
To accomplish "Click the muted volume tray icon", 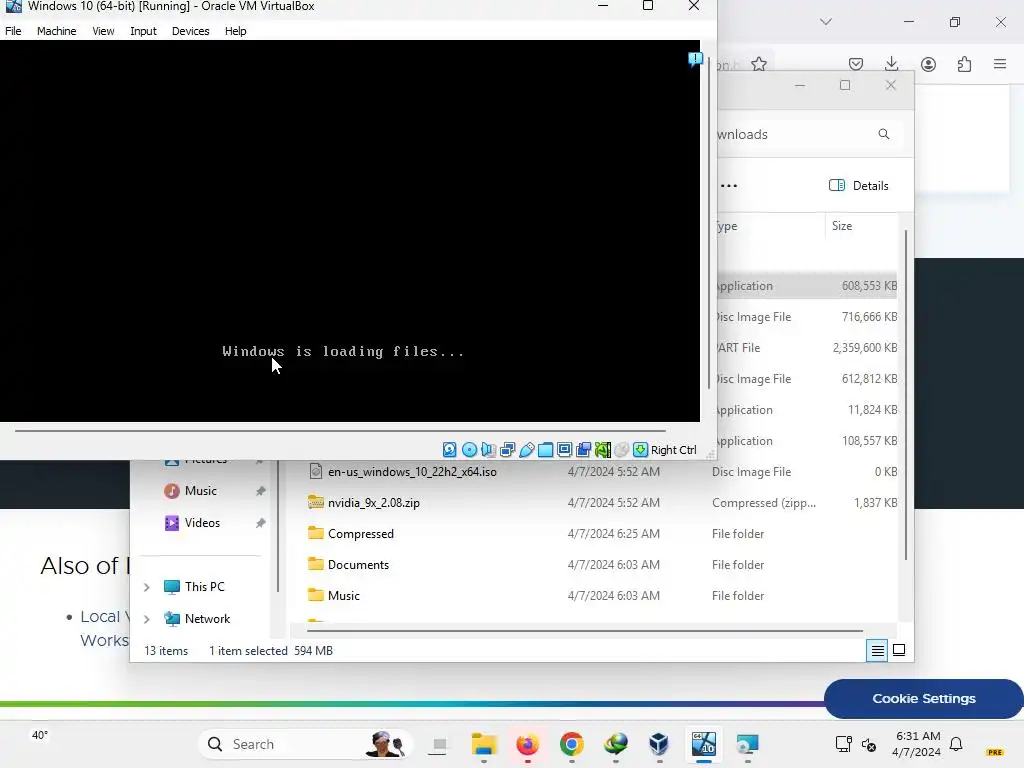I will click(869, 744).
